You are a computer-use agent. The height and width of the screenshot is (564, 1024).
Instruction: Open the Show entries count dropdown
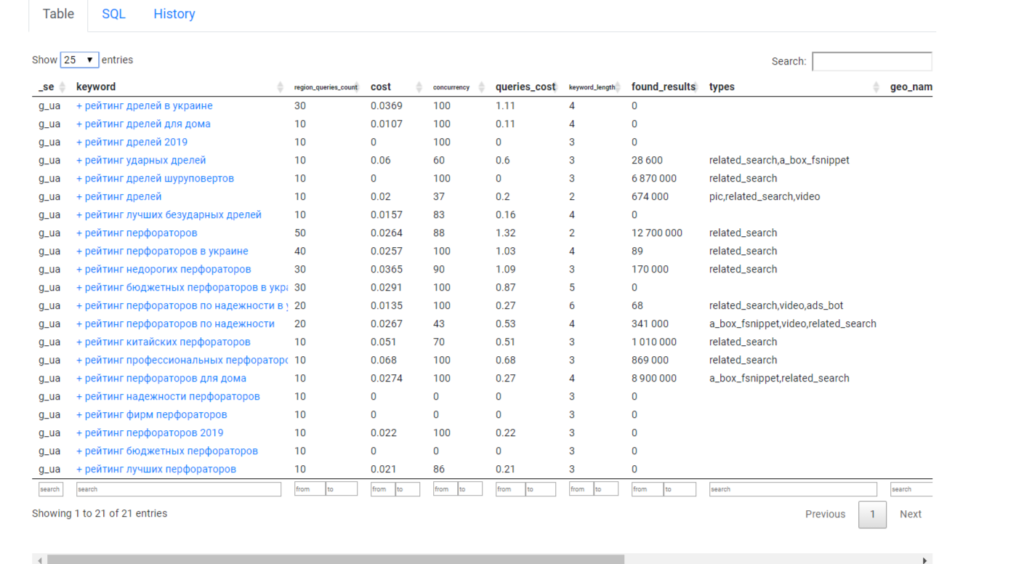click(x=79, y=60)
